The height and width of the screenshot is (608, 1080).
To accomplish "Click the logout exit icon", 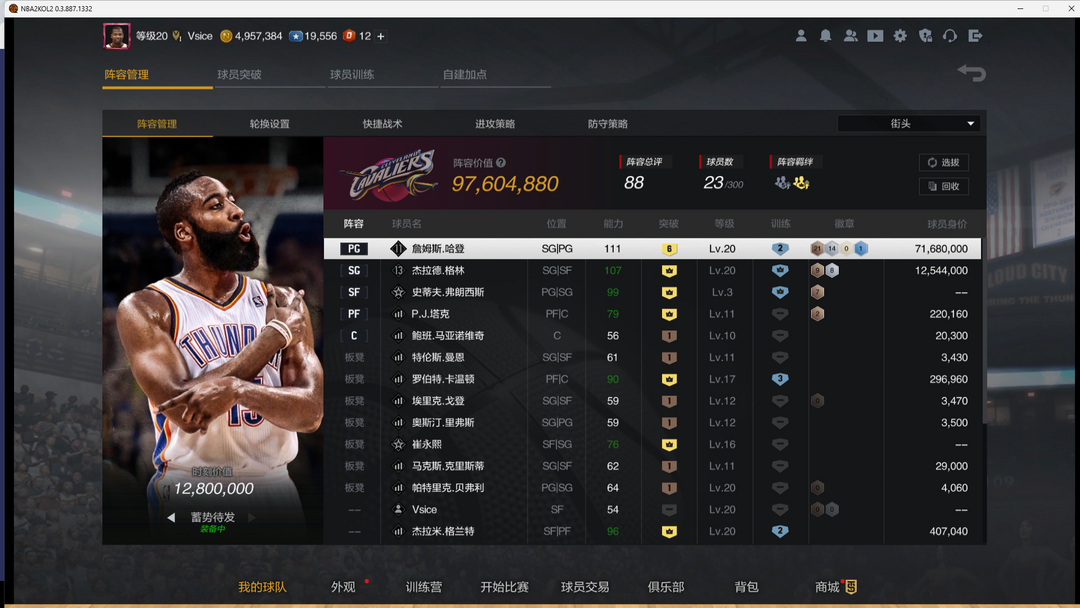I will pyautogui.click(x=975, y=36).
